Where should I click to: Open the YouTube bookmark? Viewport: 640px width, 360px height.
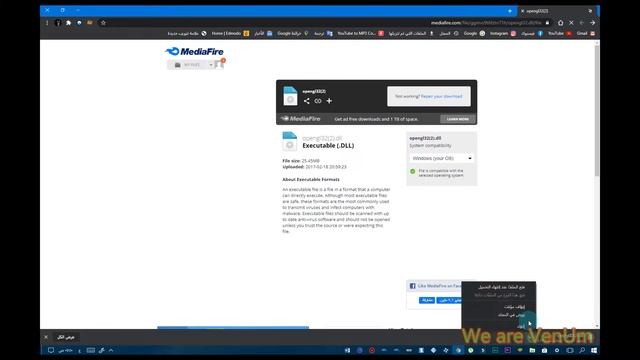tap(559, 33)
